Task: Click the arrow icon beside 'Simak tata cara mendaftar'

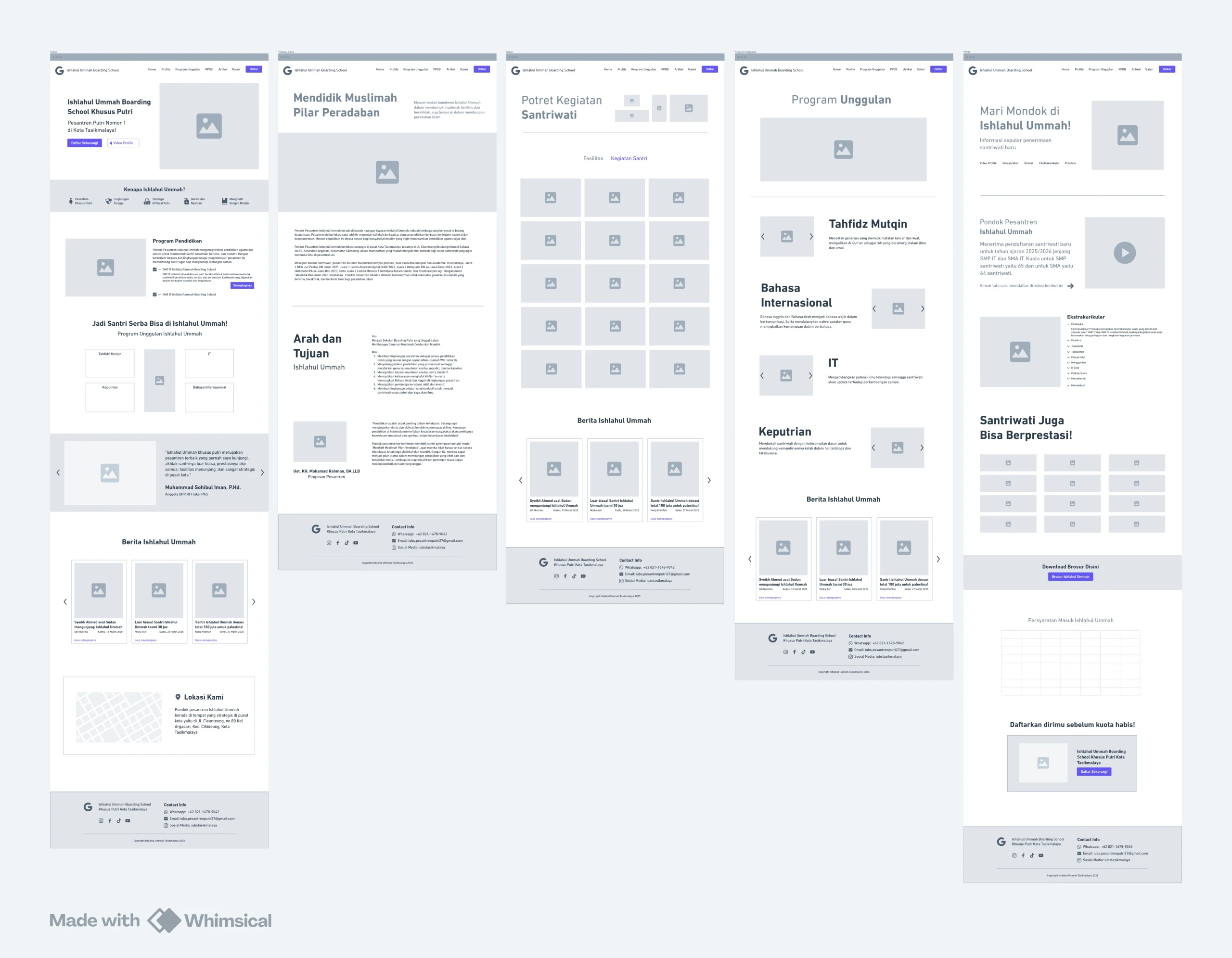Action: (1070, 286)
